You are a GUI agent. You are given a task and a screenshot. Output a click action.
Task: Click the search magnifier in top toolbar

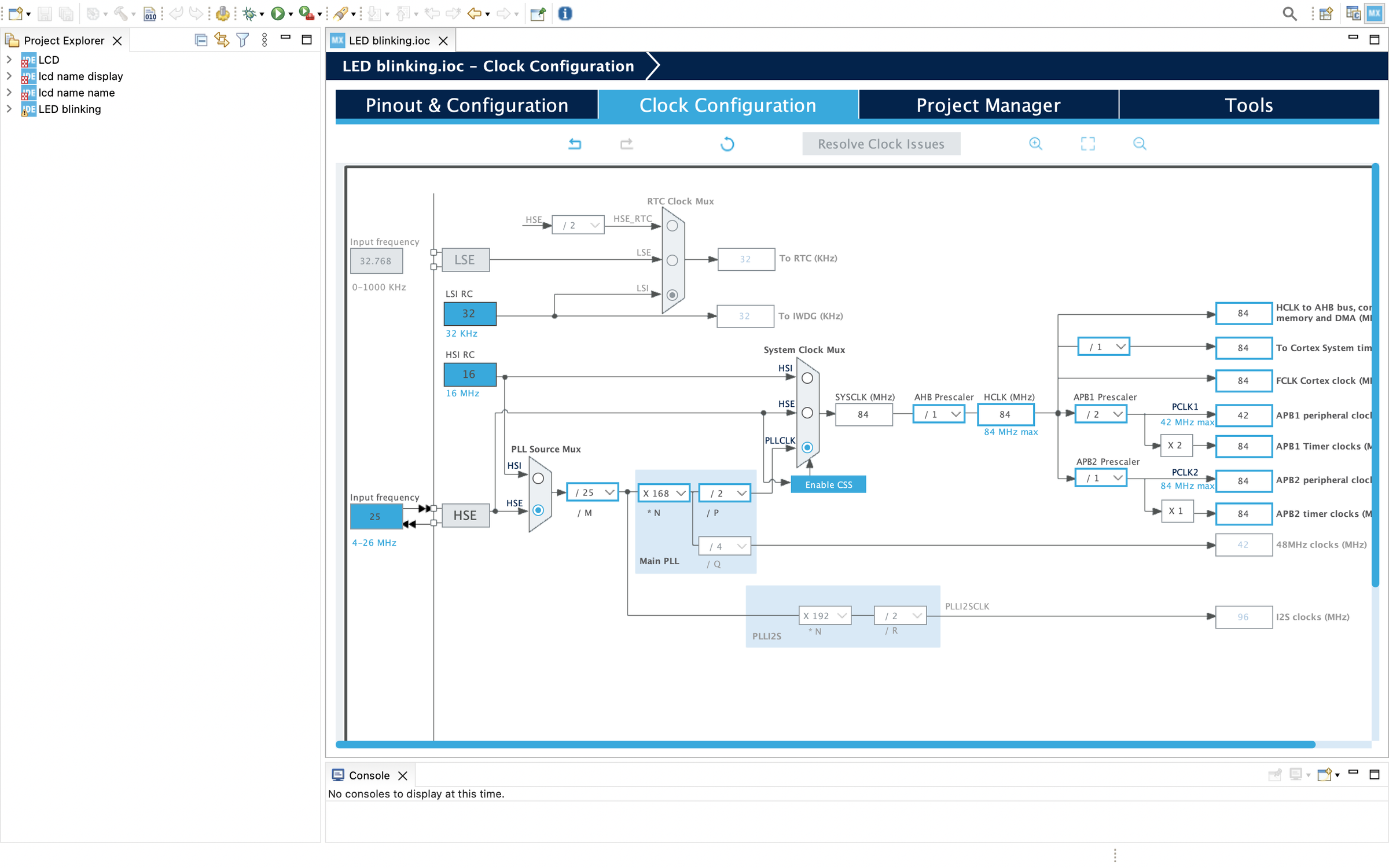click(1289, 13)
